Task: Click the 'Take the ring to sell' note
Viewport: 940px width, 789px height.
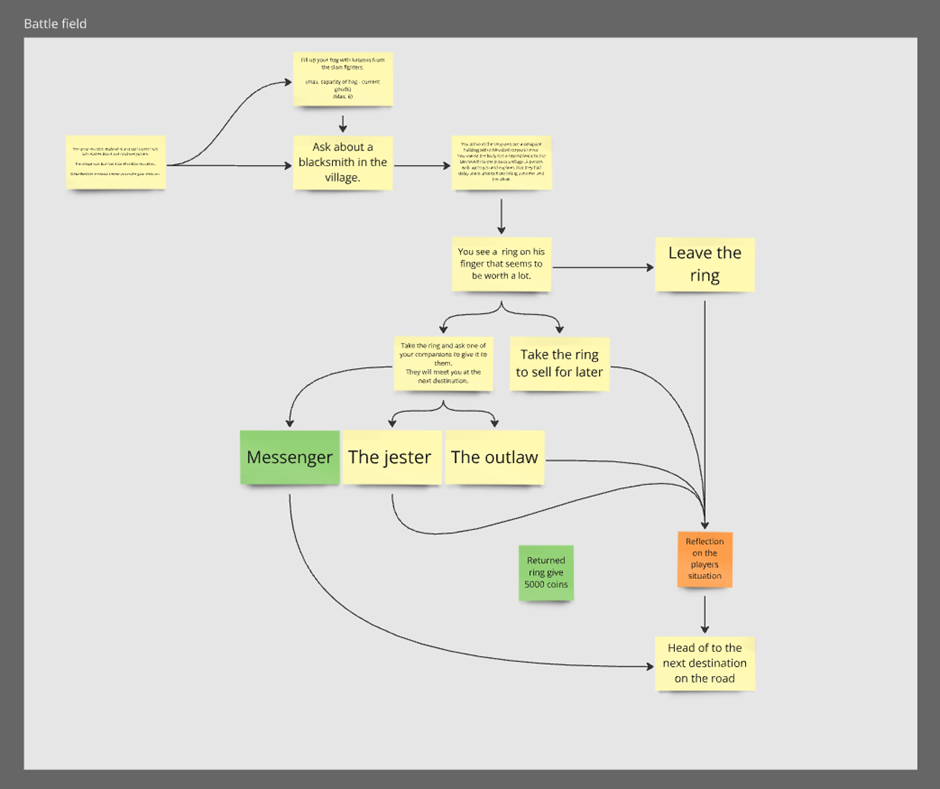Action: click(x=560, y=363)
